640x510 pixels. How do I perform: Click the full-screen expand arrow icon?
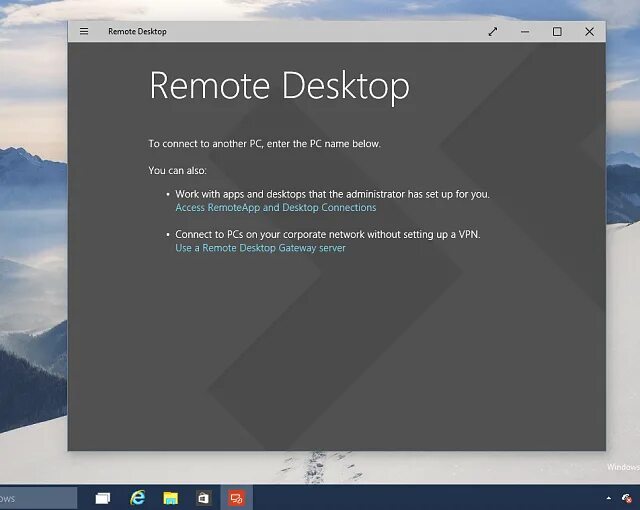493,31
